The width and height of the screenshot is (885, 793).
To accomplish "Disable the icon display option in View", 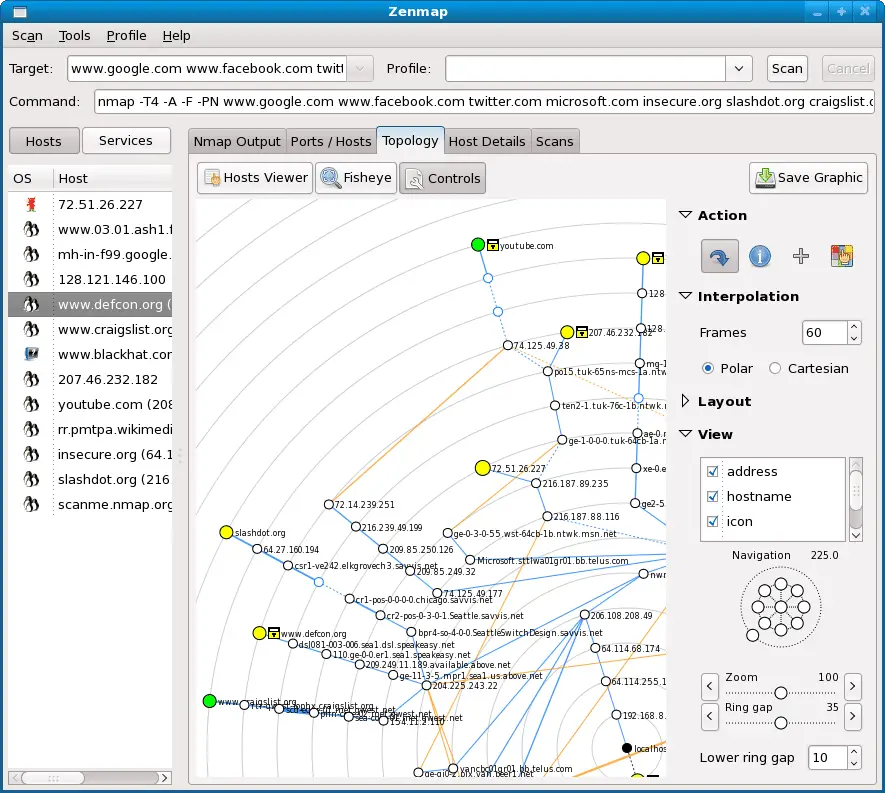I will tap(712, 520).
